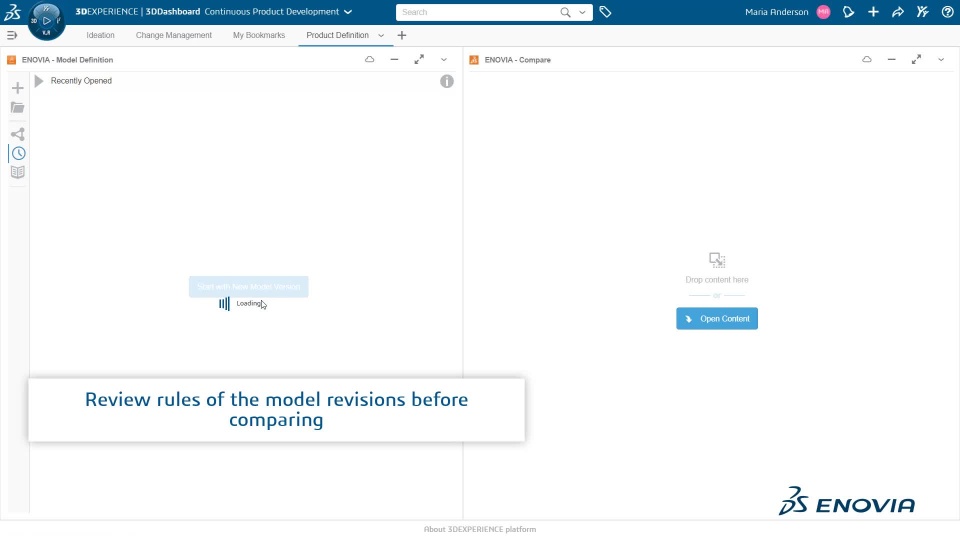Select the Product Definition tab
Screen dimensions: 960x540
337,36
